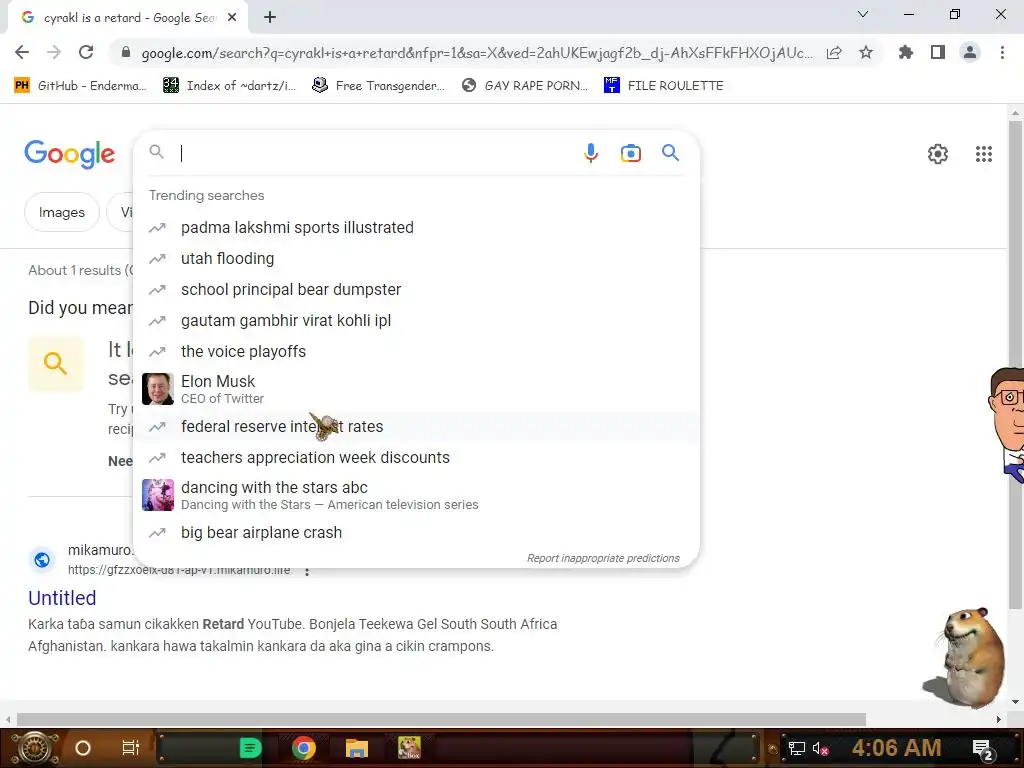1024x768 pixels.
Task: Choose 'teachers appreciation week discounts' suggestion
Action: (416, 458)
